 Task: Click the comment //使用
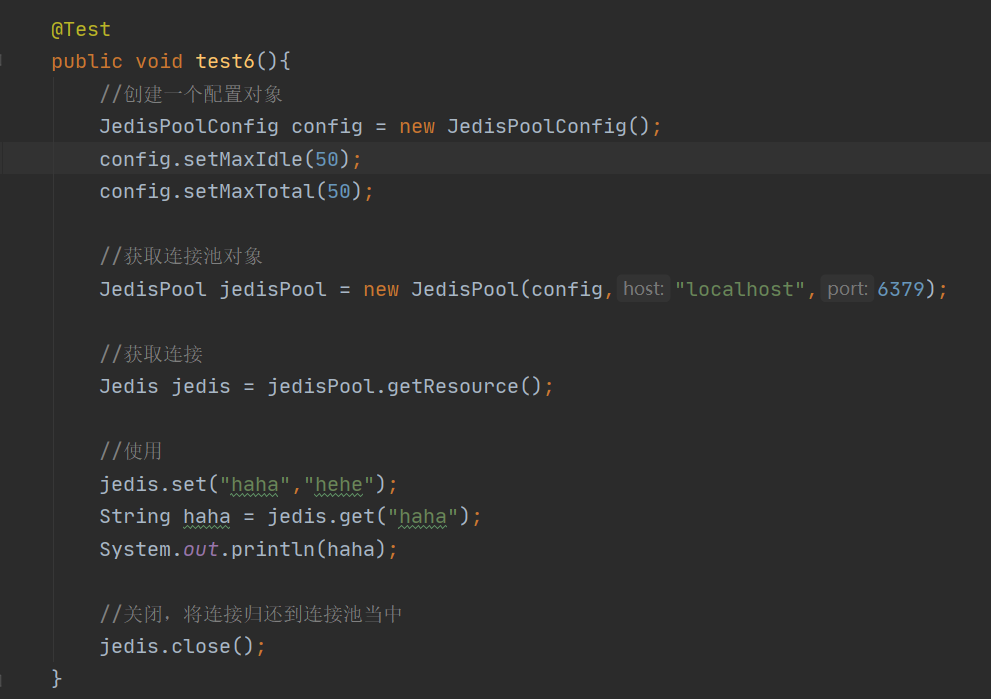click(x=131, y=451)
